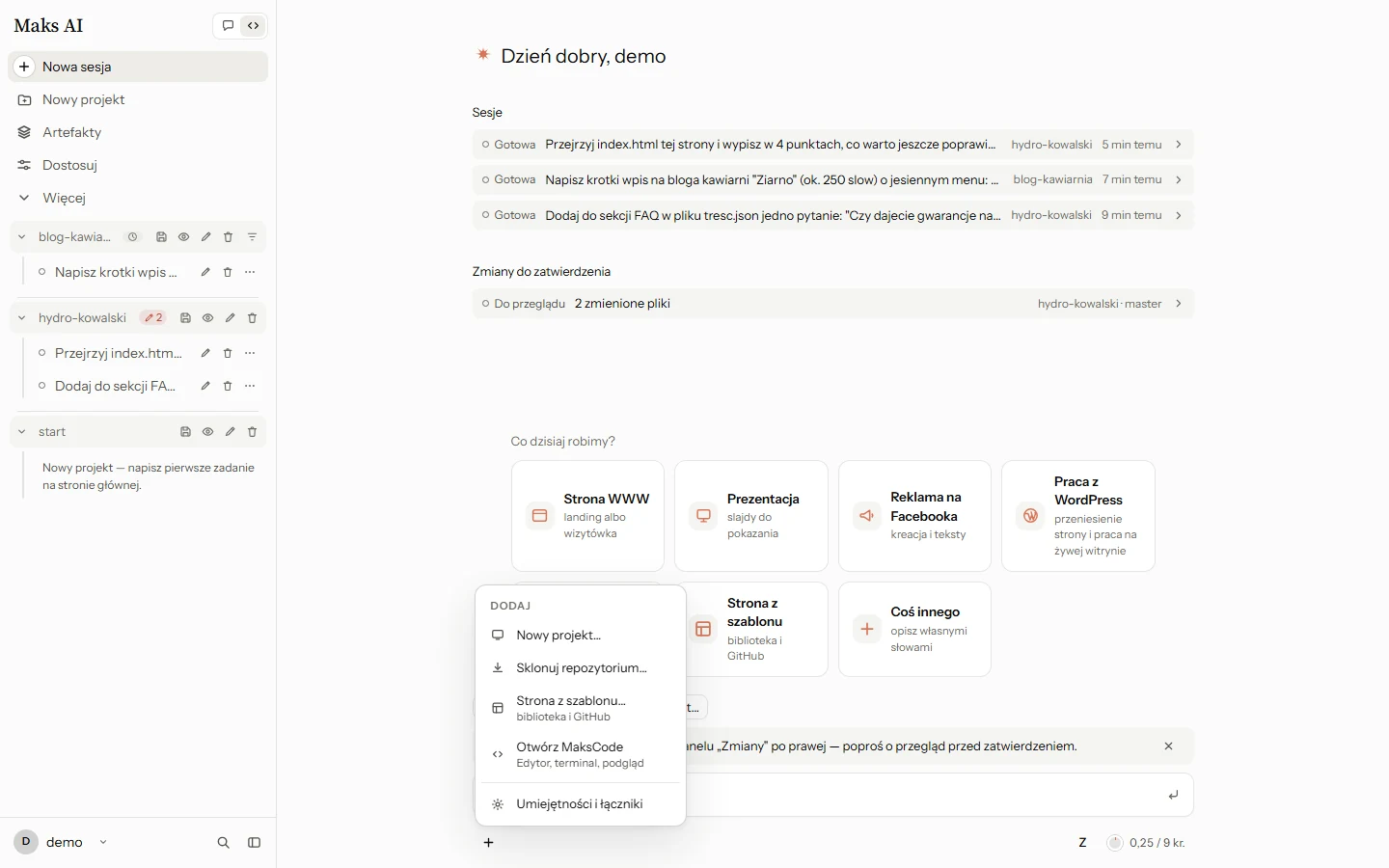1389x868 pixels.
Task: Select the 'Praca z WordPress' starter card
Action: coord(1078,516)
